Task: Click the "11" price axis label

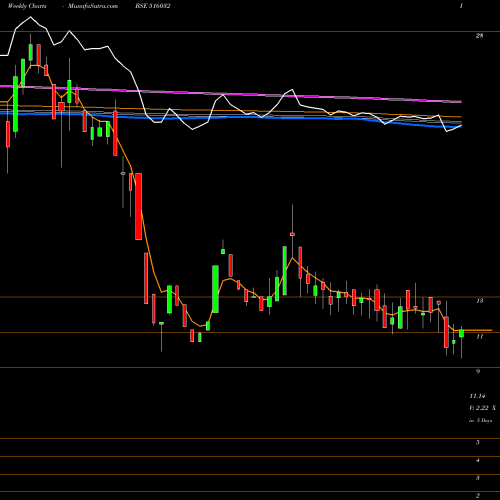Action: tap(479, 337)
